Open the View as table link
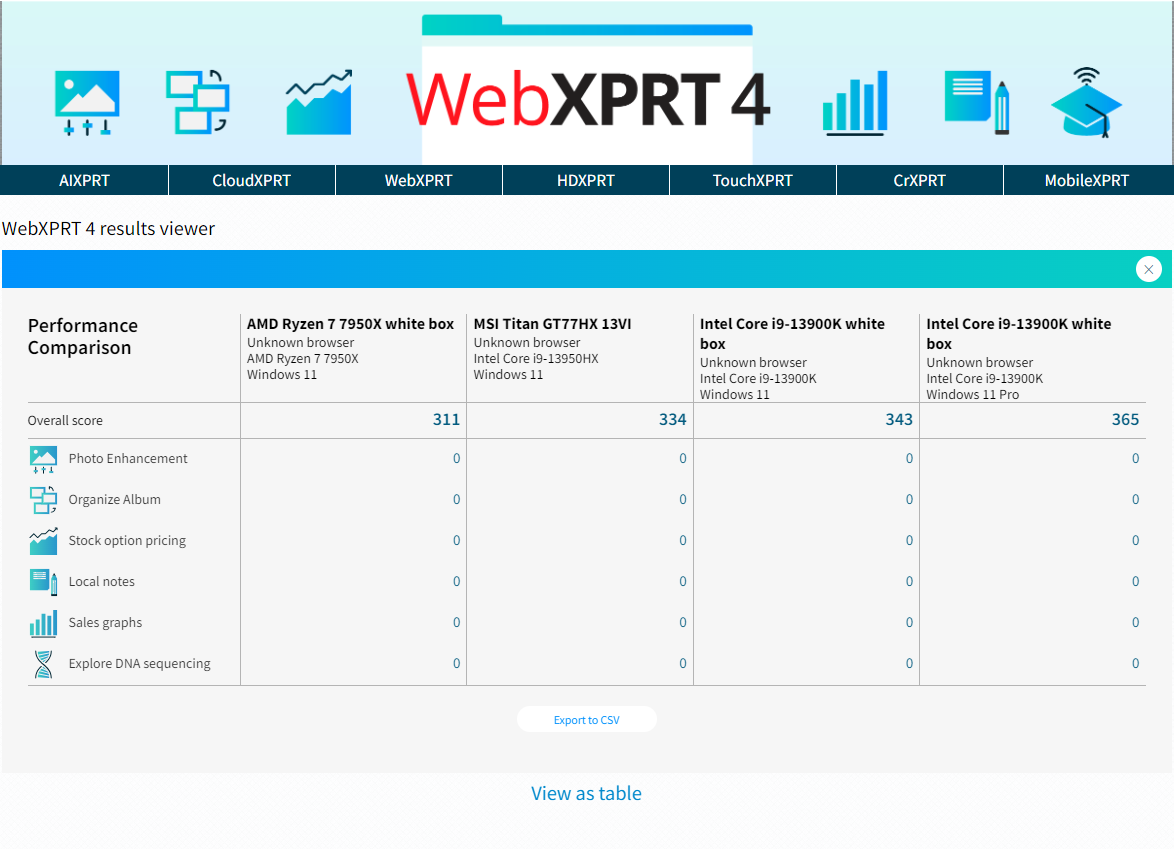This screenshot has height=849, width=1174. click(x=586, y=793)
